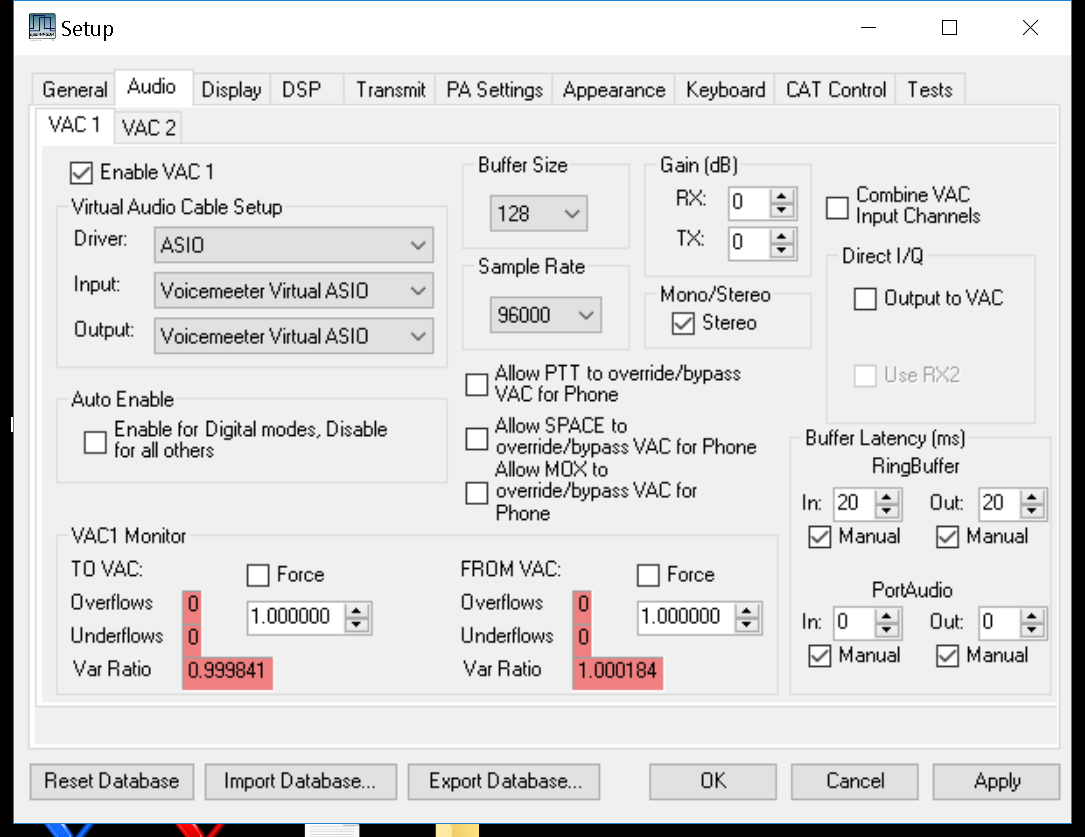1085x837 pixels.
Task: Decrease the TX gain spinner value
Action: (783, 248)
